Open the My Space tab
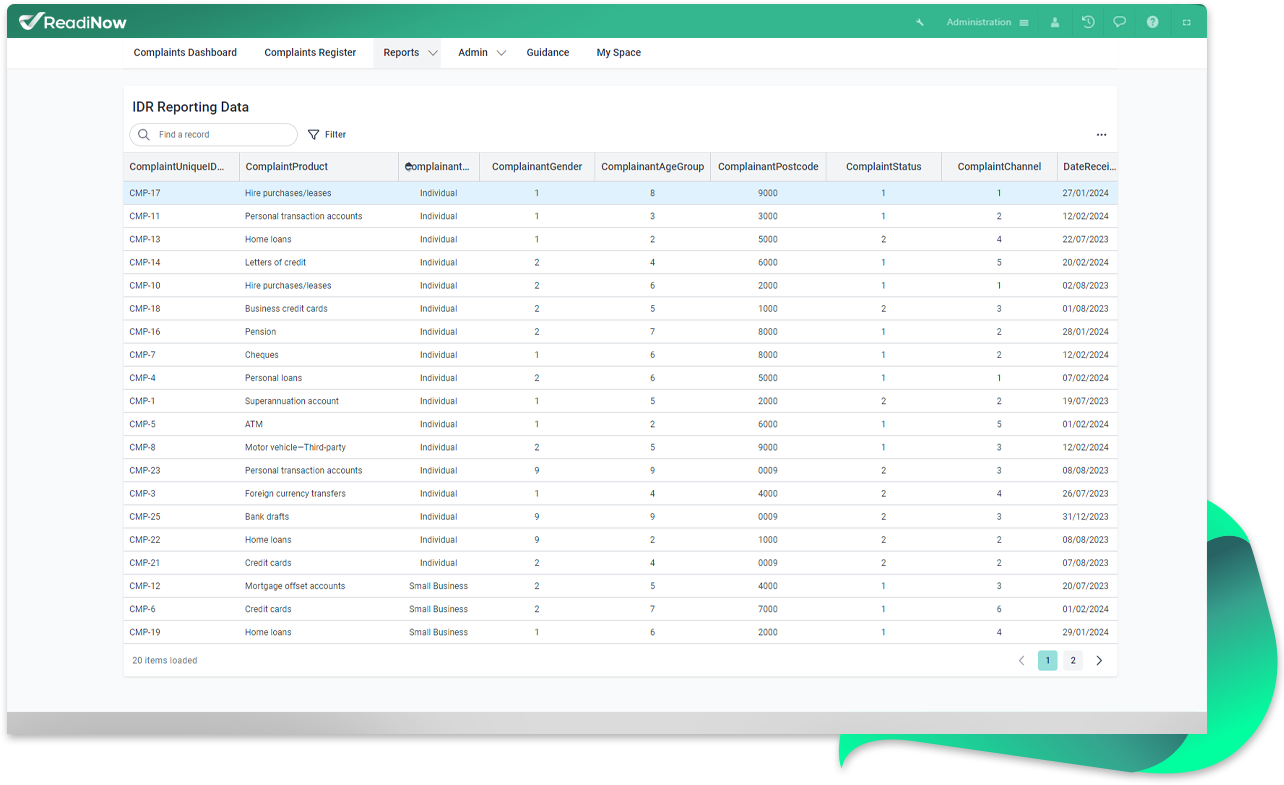Screen dimensions: 1284x785 coord(619,53)
